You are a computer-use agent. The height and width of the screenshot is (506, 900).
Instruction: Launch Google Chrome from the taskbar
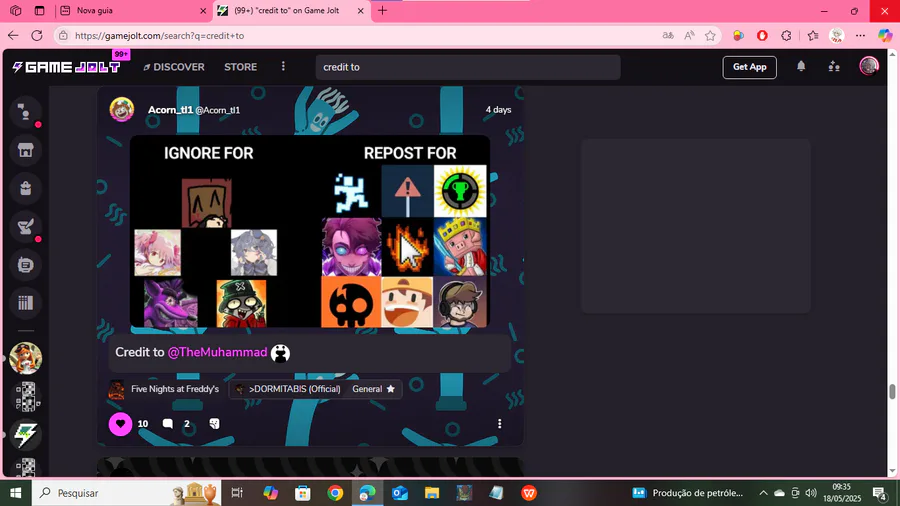pyautogui.click(x=335, y=493)
